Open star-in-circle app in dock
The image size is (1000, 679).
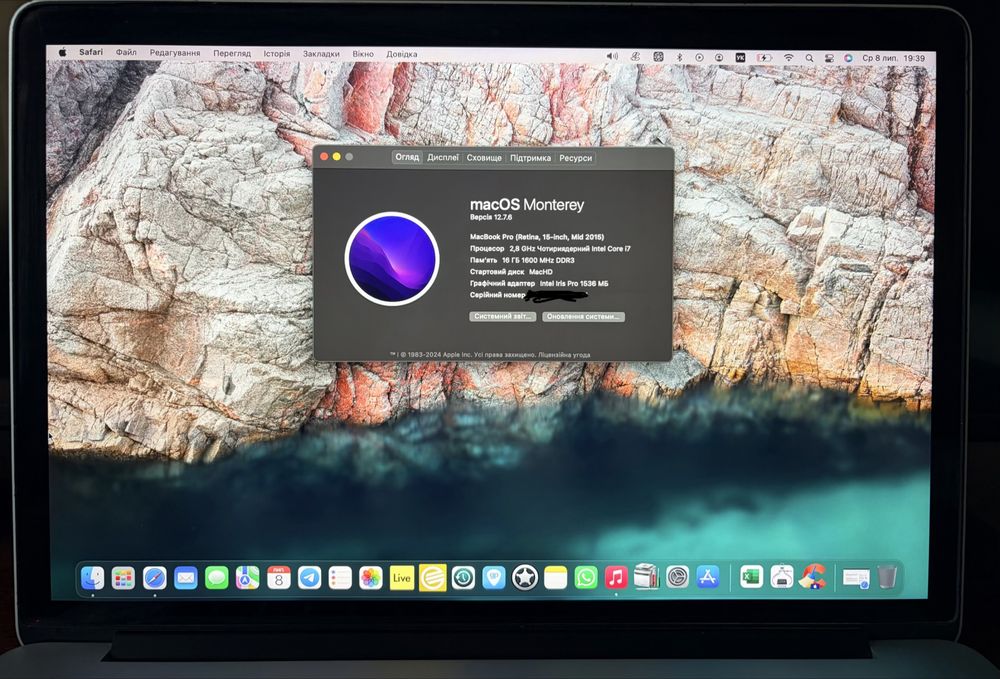(x=524, y=578)
